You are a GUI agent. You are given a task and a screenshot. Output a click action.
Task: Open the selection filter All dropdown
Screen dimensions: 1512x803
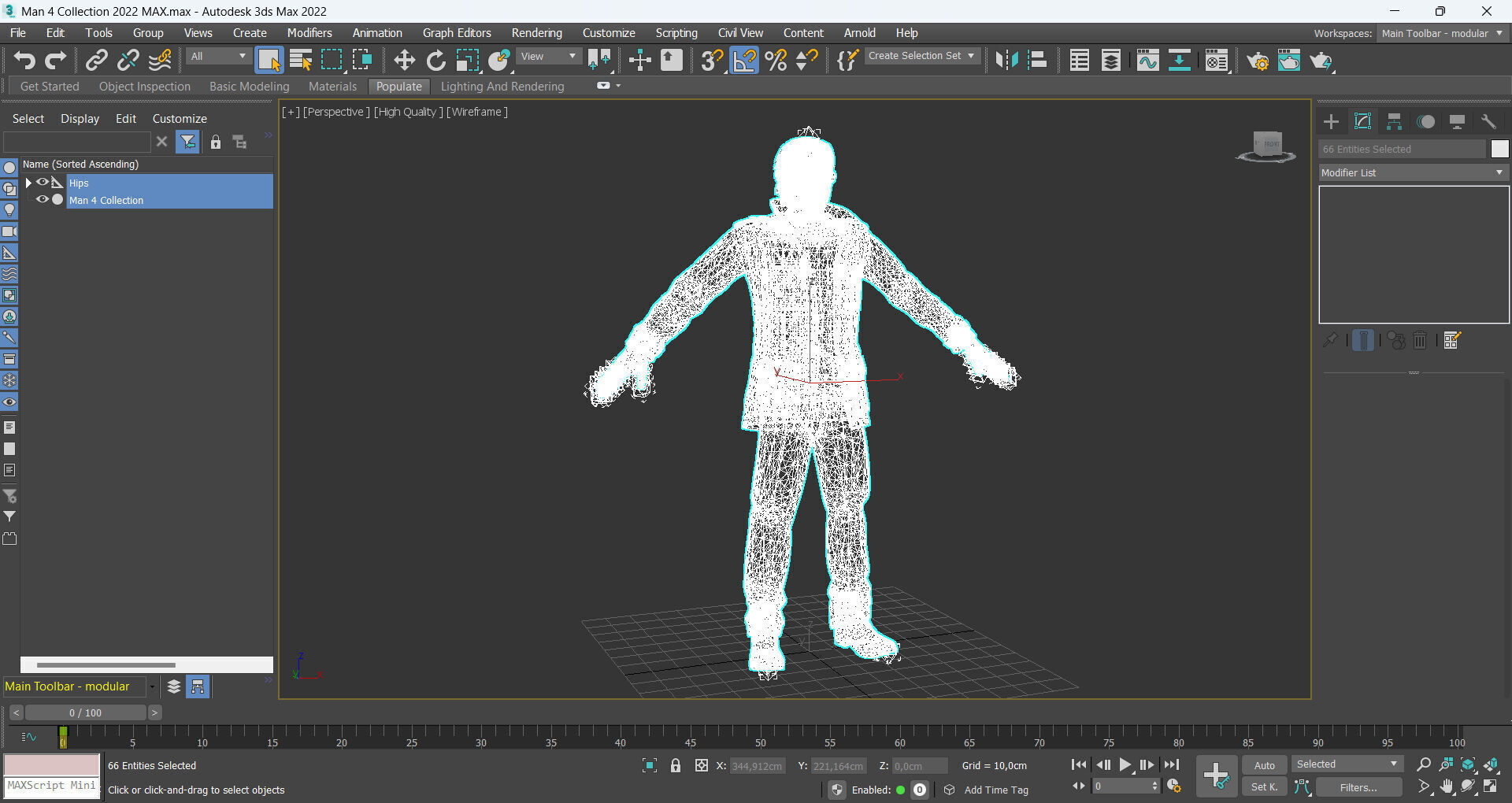coord(218,57)
